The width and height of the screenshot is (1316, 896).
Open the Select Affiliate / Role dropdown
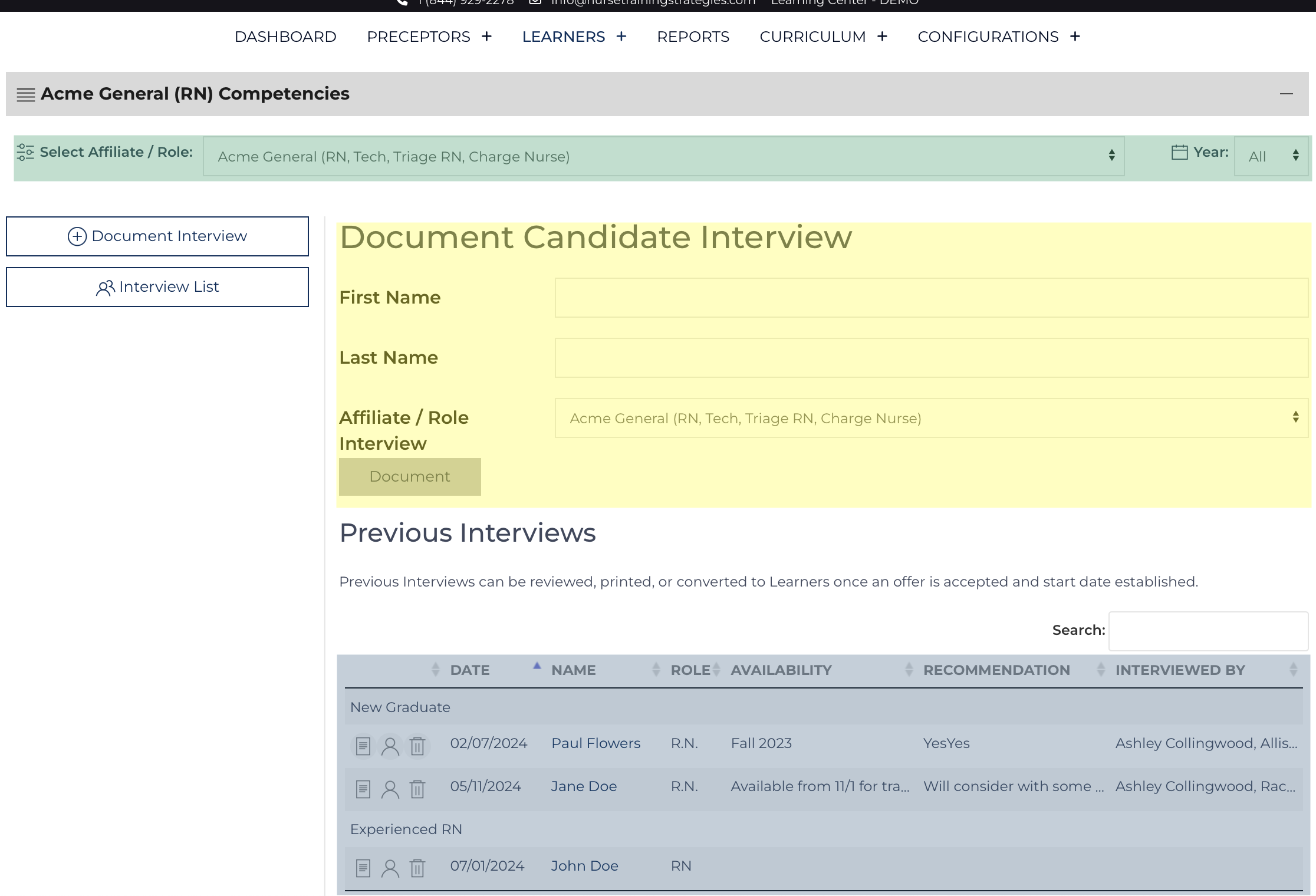tap(662, 156)
